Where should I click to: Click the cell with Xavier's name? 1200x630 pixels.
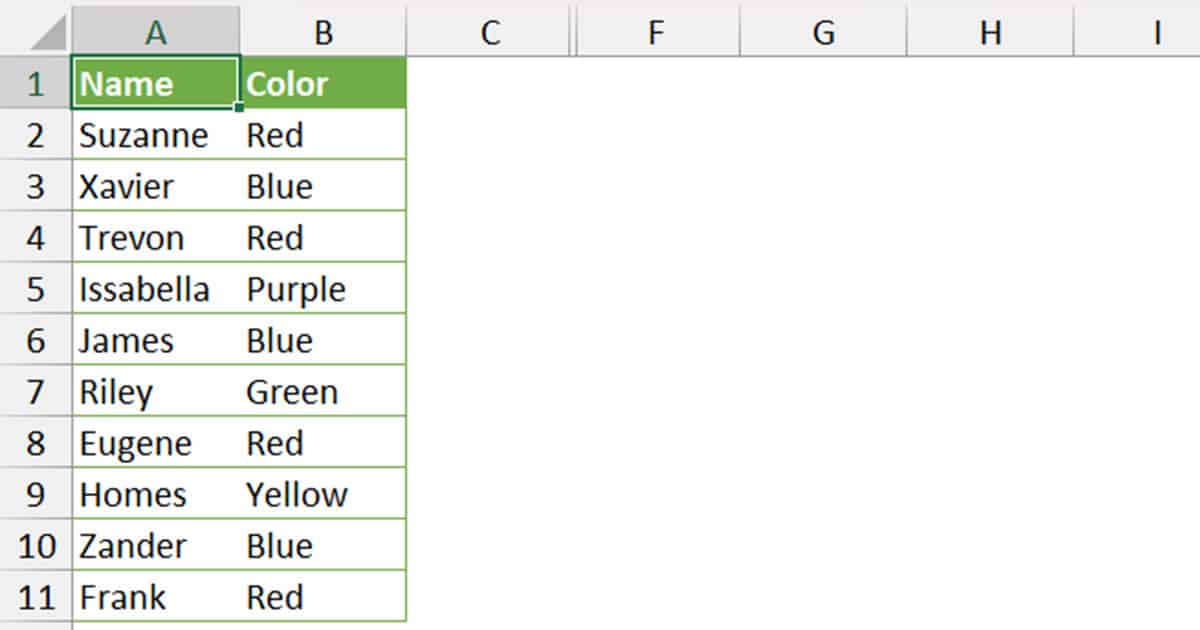point(155,186)
